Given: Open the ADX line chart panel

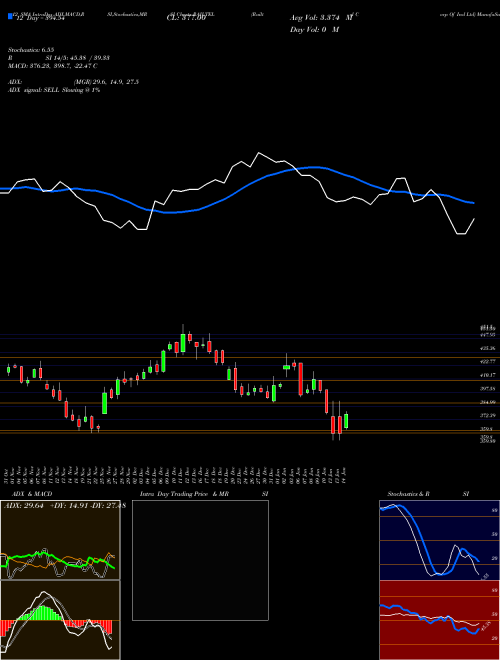Looking at the screenshot, I should (x=60, y=540).
